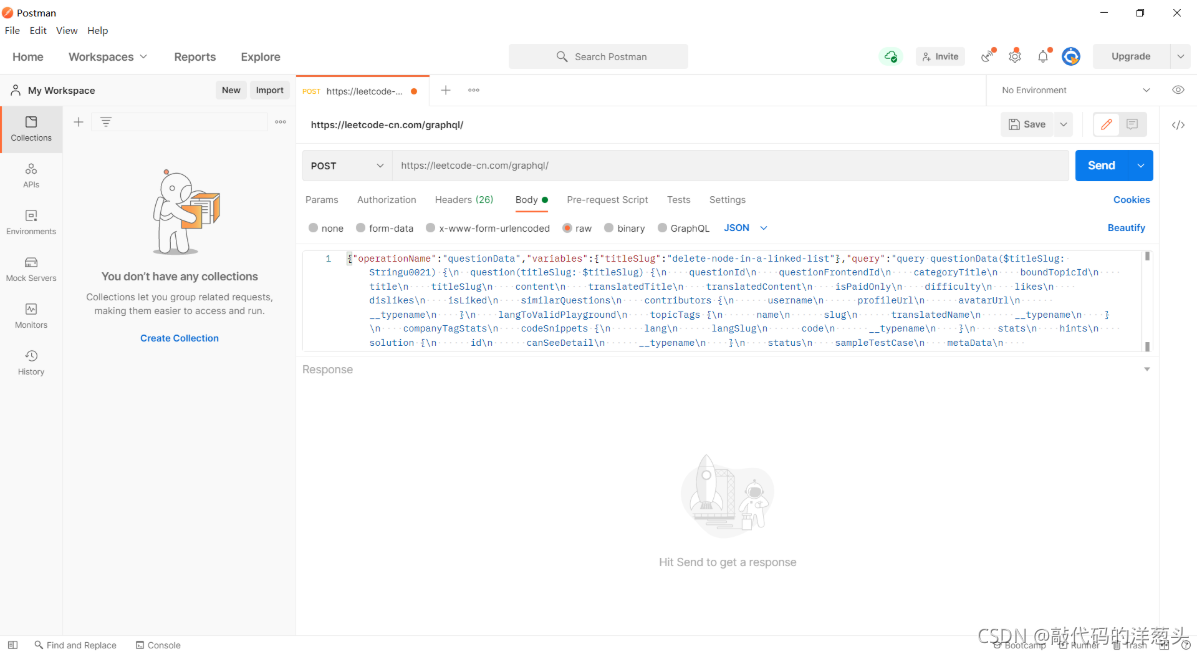Viewport: 1204px width, 654px height.
Task: Click the New button
Action: 231,90
